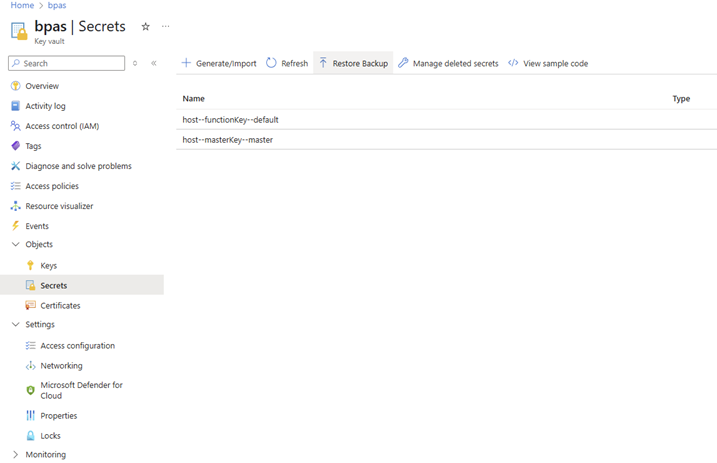Click the Access configuration icon

[x=30, y=346]
